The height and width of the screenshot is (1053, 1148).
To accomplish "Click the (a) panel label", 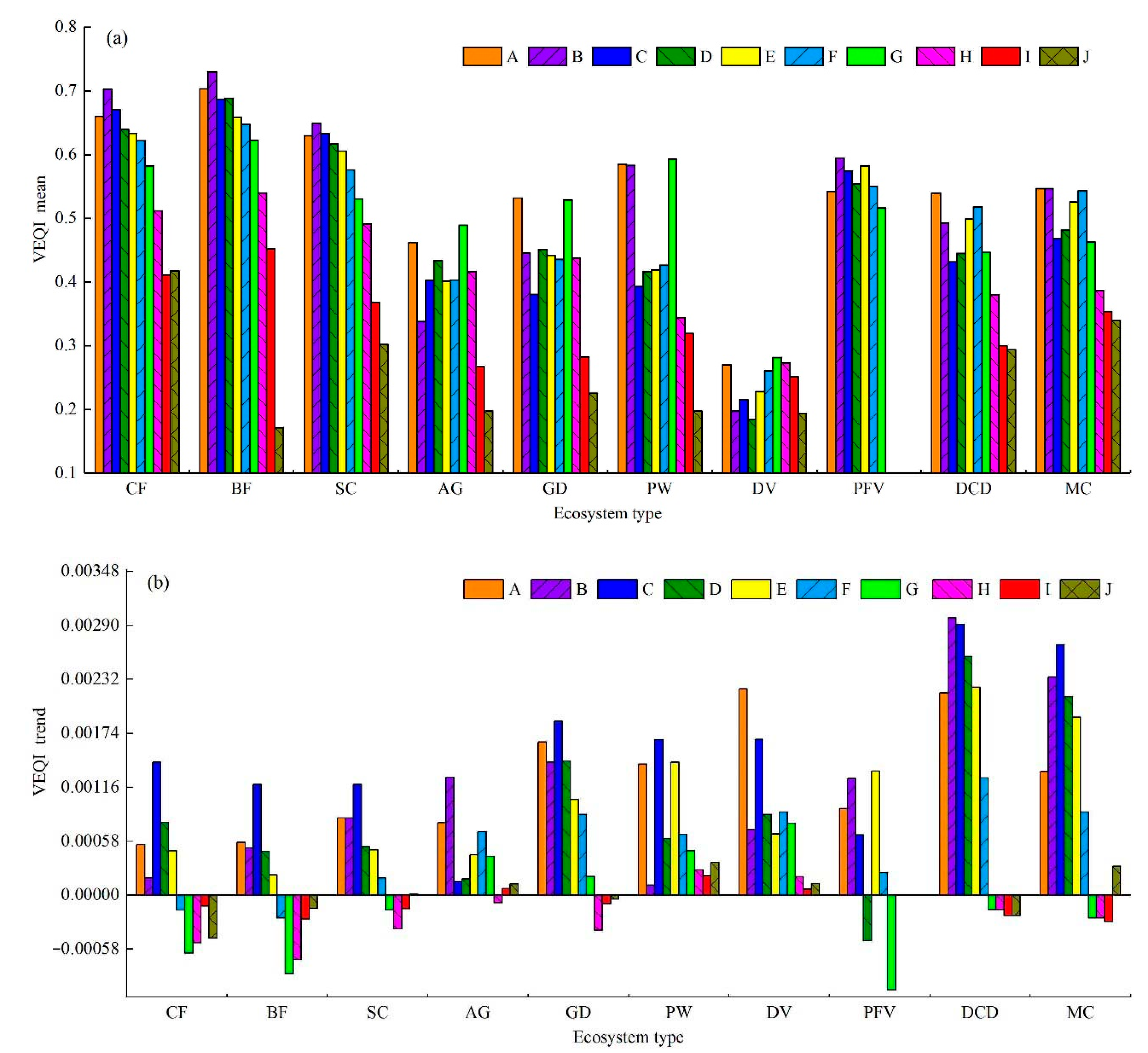I will (117, 39).
